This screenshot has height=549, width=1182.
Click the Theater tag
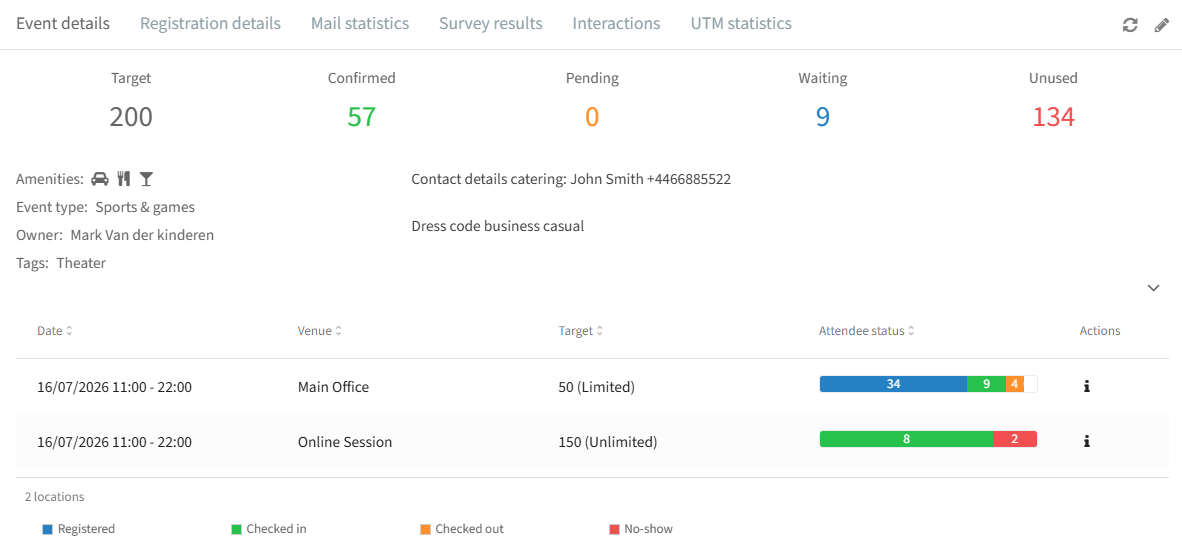point(81,263)
